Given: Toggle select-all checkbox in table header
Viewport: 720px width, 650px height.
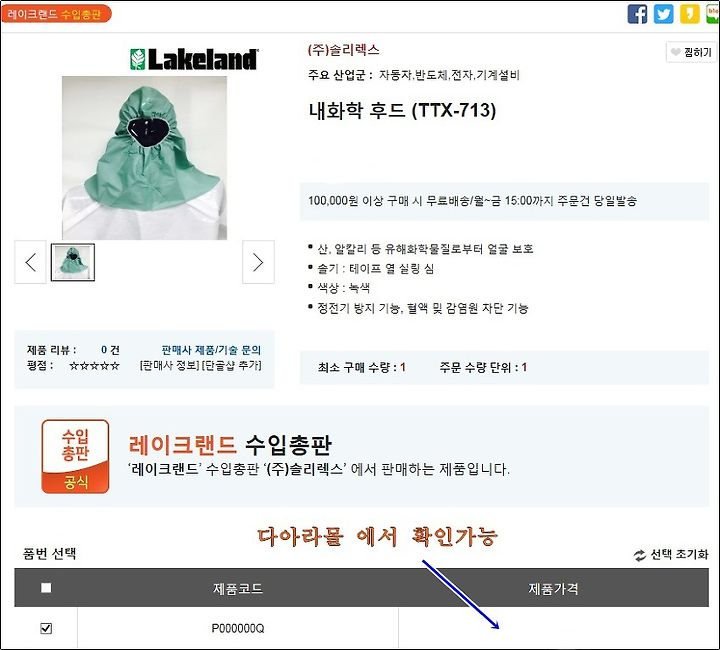Looking at the screenshot, I should 46,588.
